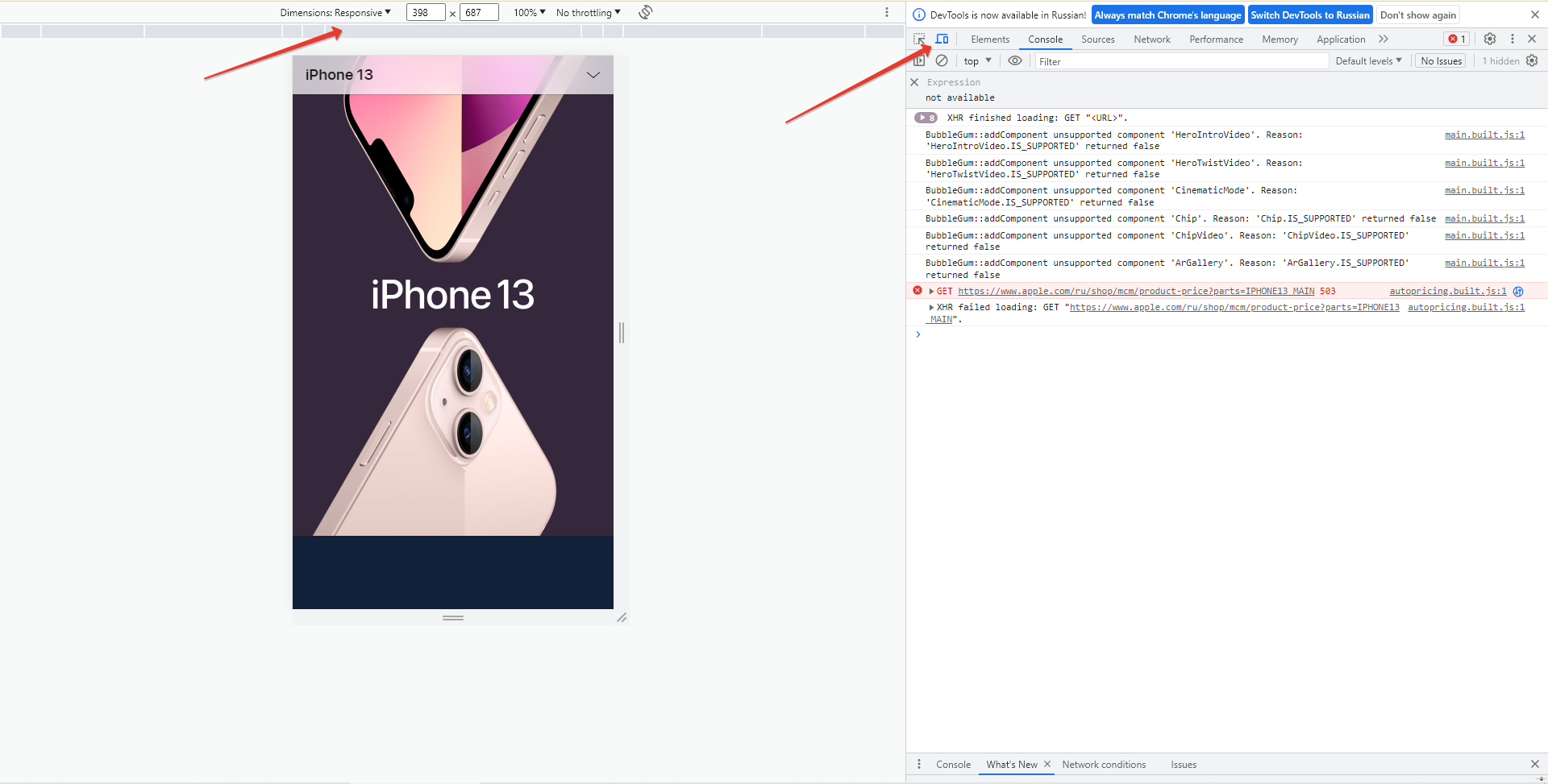The height and width of the screenshot is (784, 1548).
Task: Click the Don't show again button
Action: [x=1417, y=15]
